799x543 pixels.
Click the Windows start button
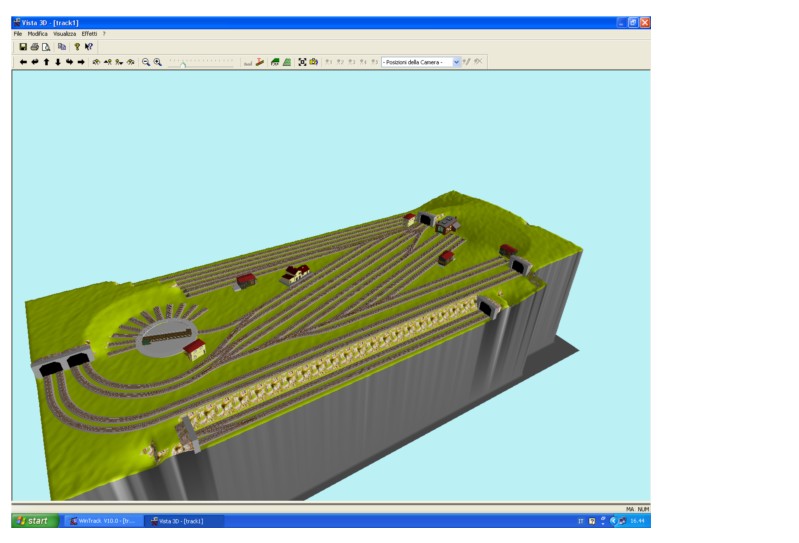[32, 521]
